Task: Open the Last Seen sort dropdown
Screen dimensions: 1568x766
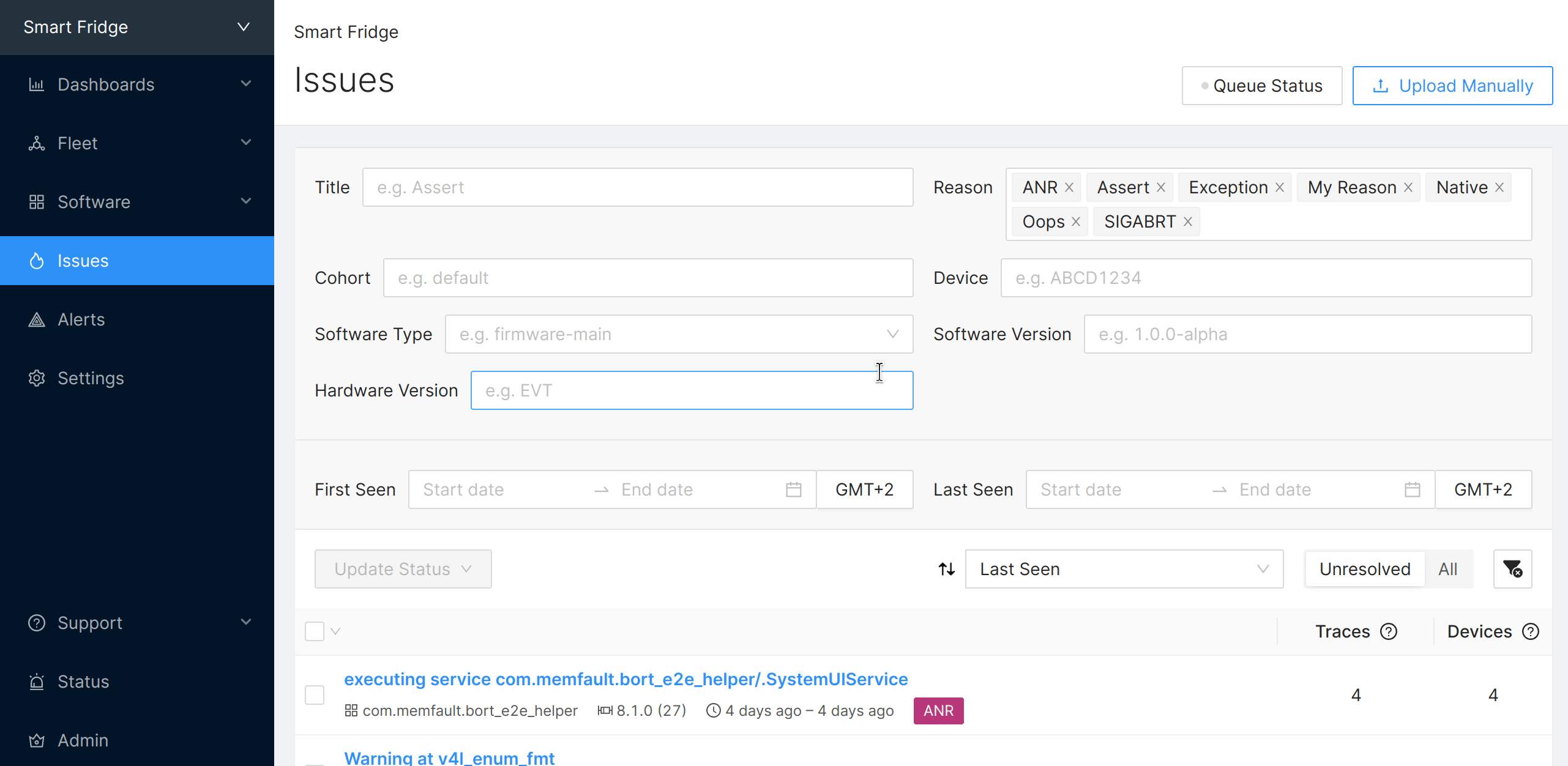Action: pyautogui.click(x=1124, y=569)
